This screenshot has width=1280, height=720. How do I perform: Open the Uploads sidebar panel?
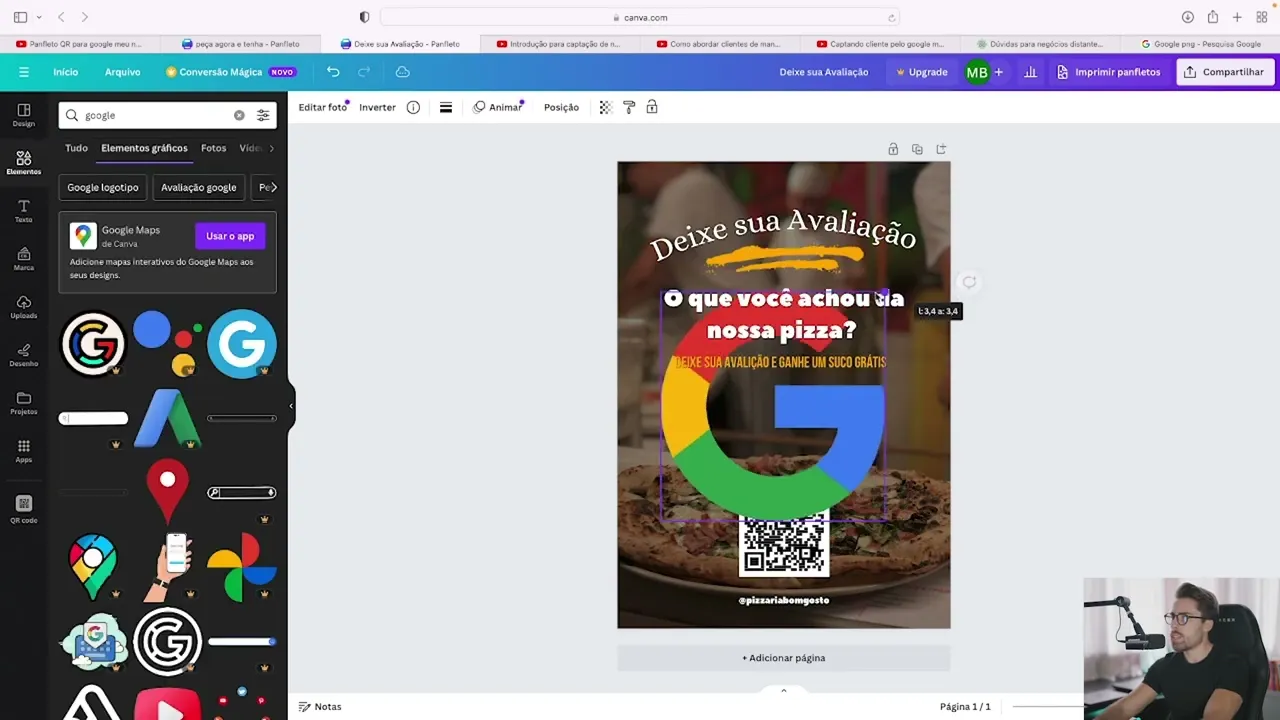(x=24, y=306)
